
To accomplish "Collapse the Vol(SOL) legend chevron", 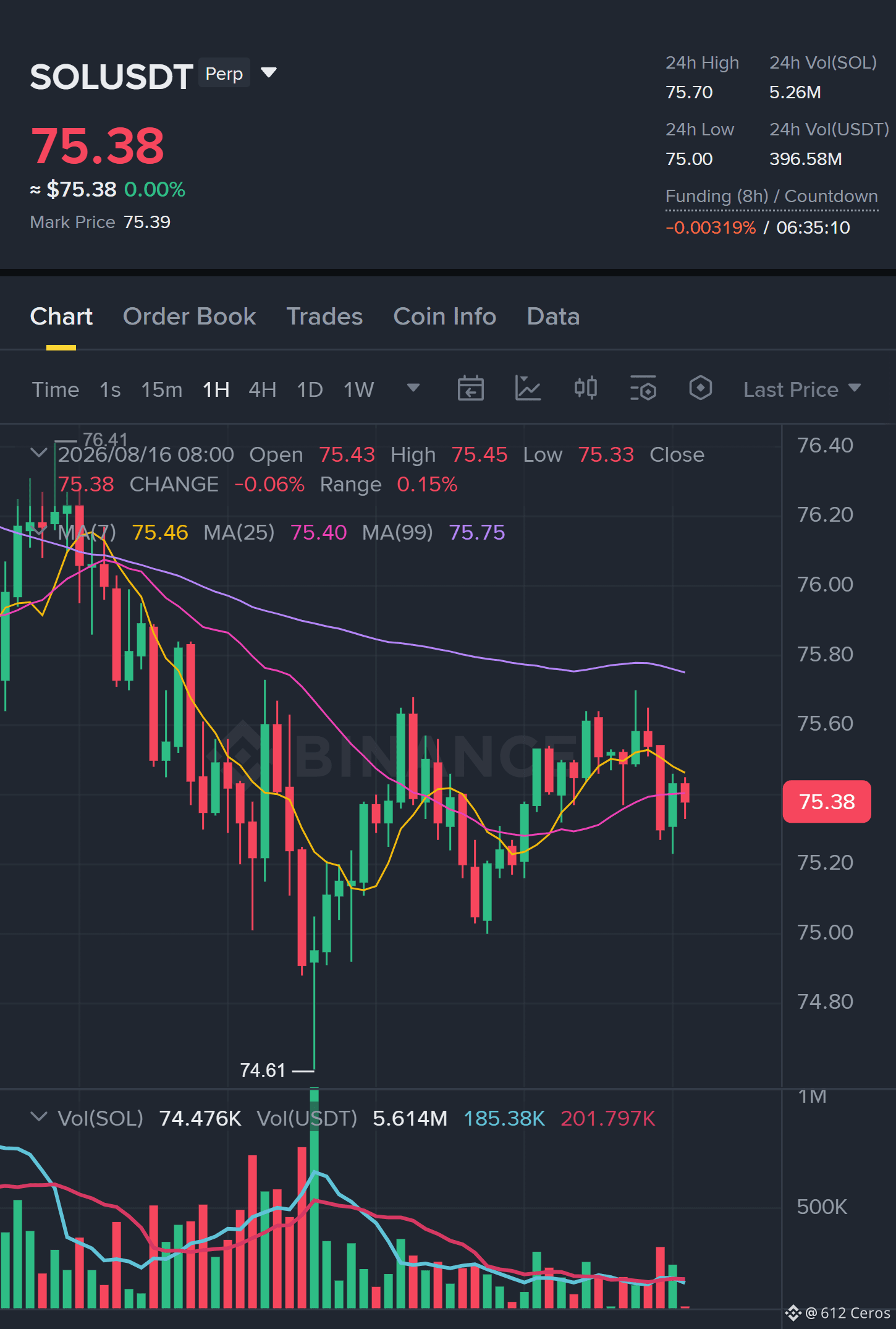I will click(38, 1117).
